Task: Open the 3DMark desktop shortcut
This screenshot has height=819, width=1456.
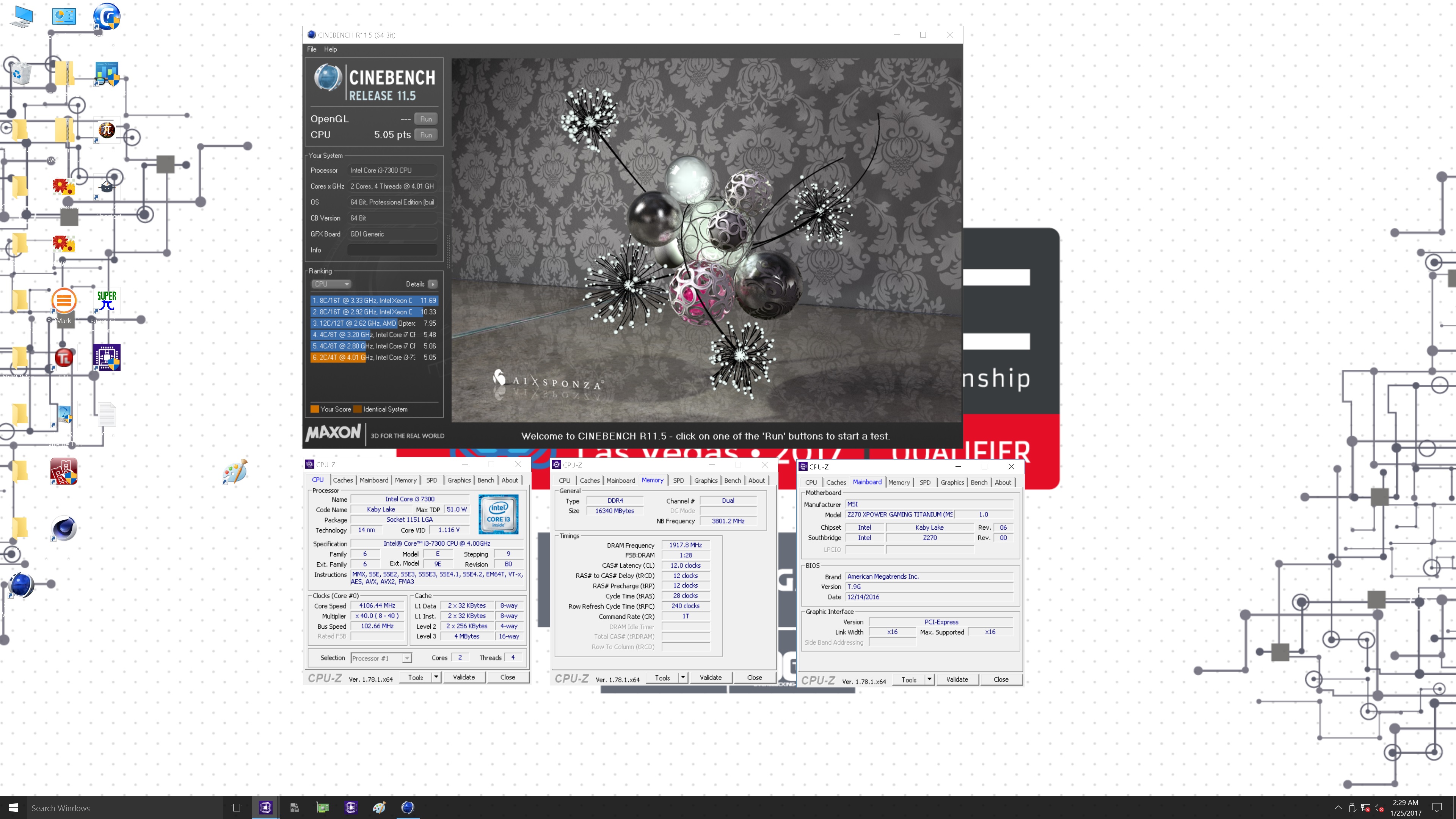Action: tap(64, 301)
